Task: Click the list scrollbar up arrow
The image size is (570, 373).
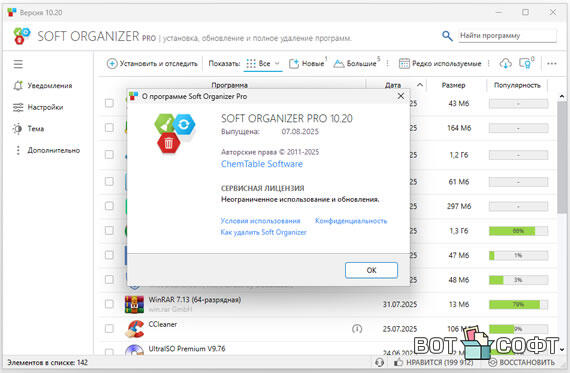Action: [562, 96]
